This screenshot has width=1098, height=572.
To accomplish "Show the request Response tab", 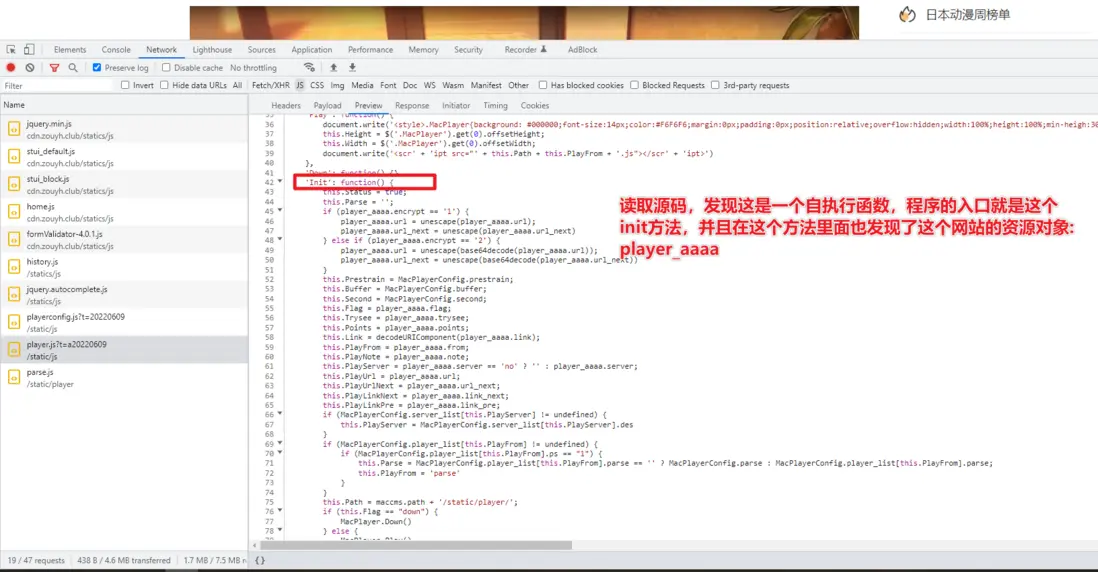I will coord(412,106).
